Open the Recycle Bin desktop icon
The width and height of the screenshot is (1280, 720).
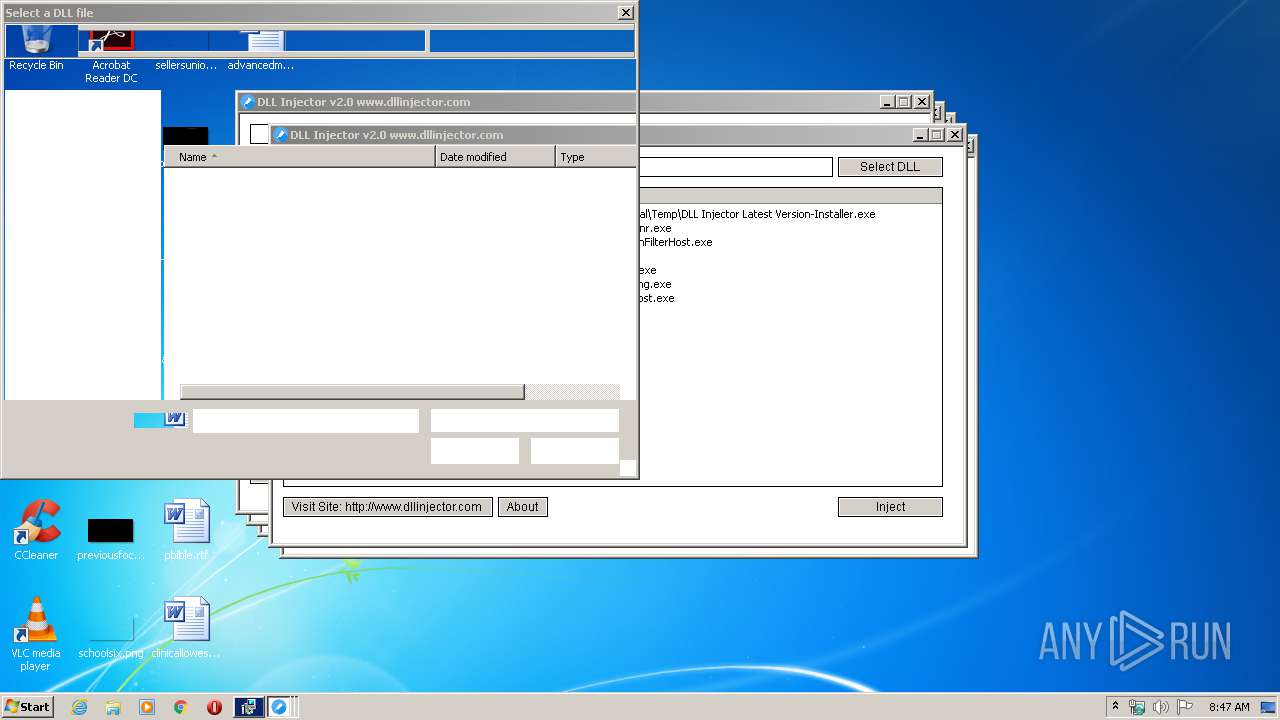click(x=36, y=48)
